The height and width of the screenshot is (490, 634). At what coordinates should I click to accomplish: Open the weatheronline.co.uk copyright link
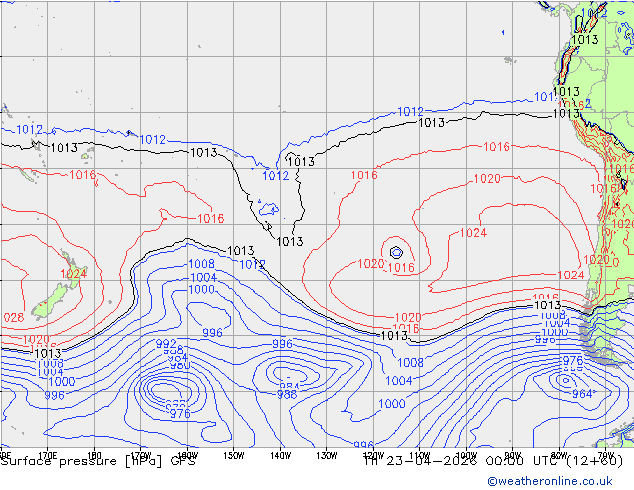click(x=550, y=481)
